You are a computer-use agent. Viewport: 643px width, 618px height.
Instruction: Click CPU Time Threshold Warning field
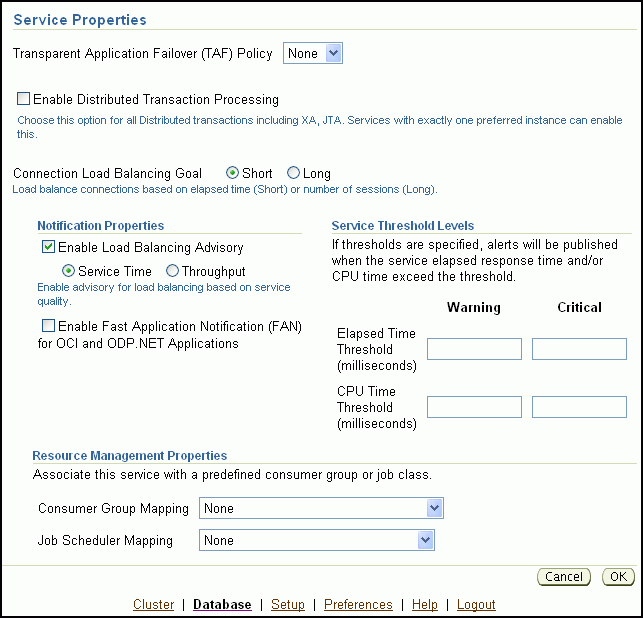click(x=474, y=407)
